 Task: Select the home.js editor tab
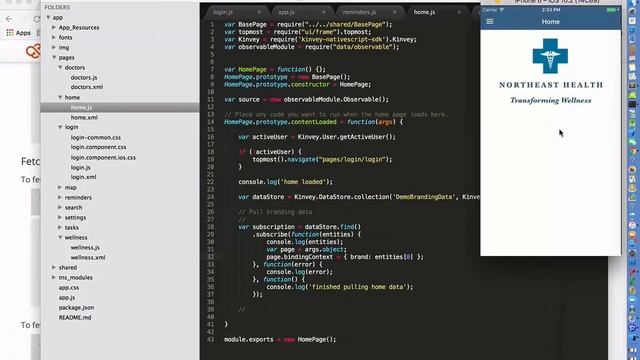(424, 12)
